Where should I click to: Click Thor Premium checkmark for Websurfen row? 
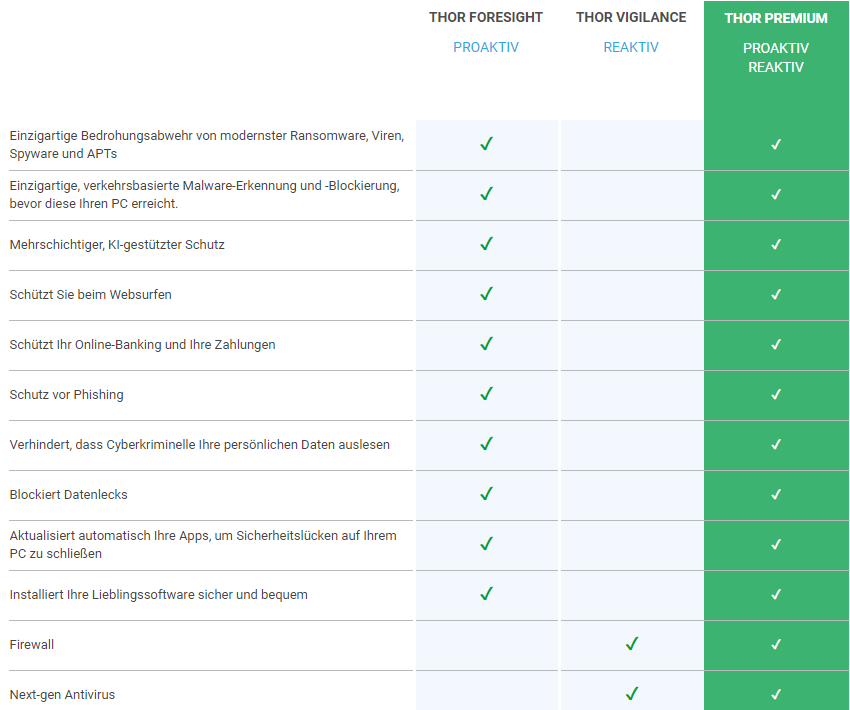[776, 294]
